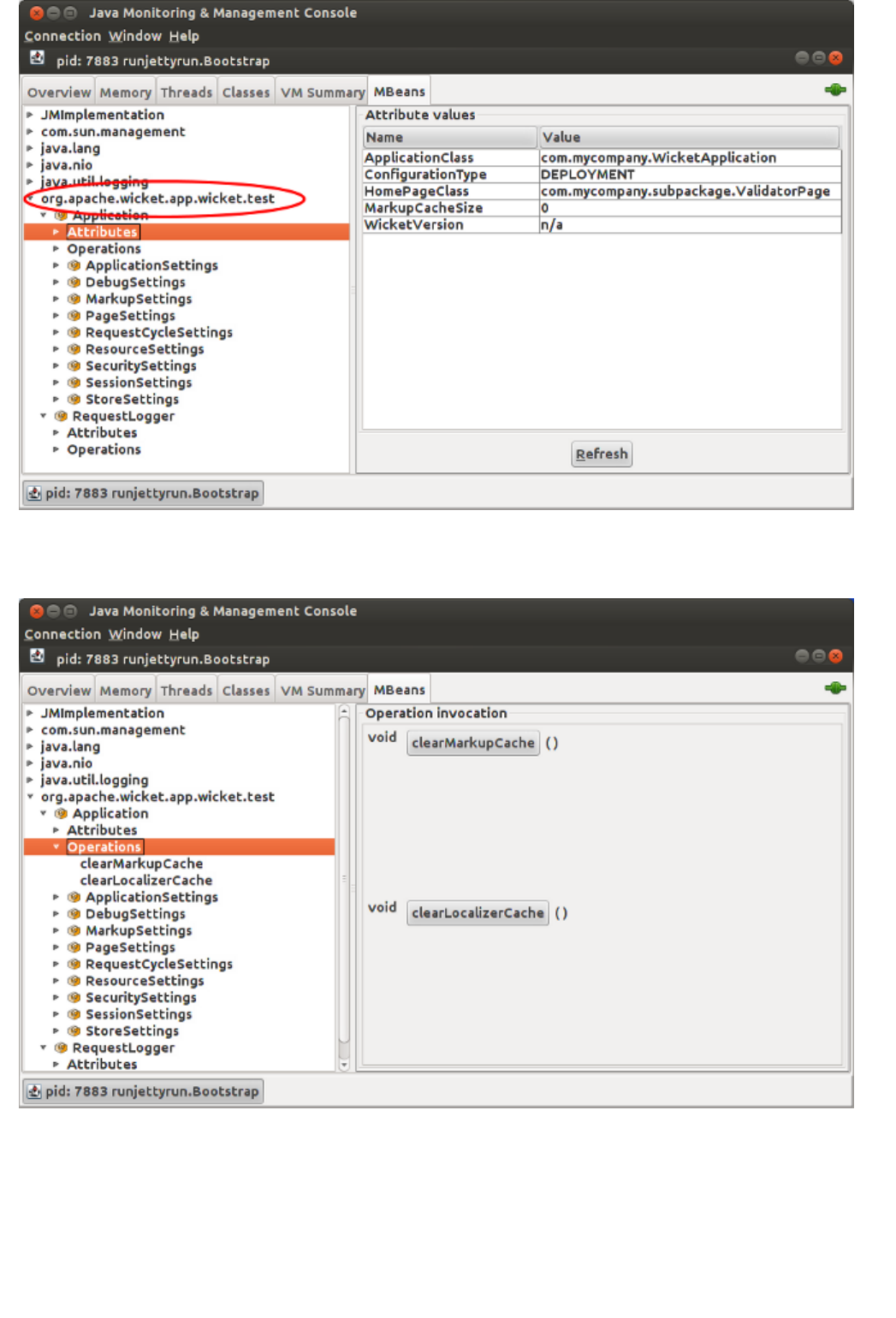Select Operations under RequestLogger in top window
The image size is (896, 1318).
(104, 449)
